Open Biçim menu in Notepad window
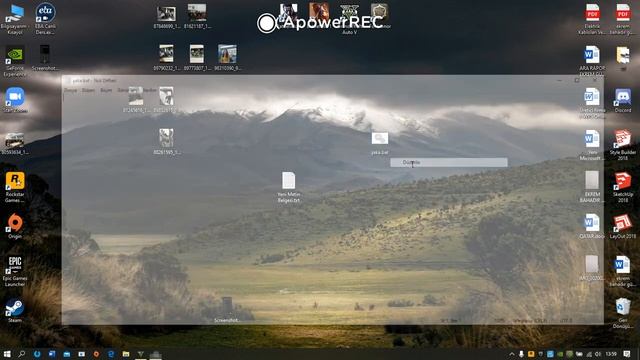Image resolution: width=640 pixels, height=360 pixels. click(x=106, y=90)
